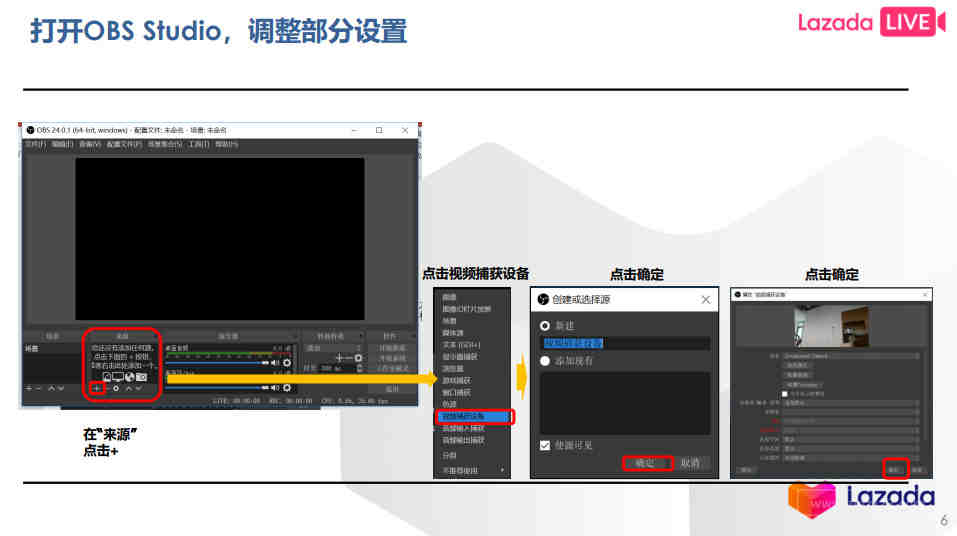Open the 色彩空间 dropdown in properties dialog
This screenshot has width=957, height=536.
[x=851, y=439]
